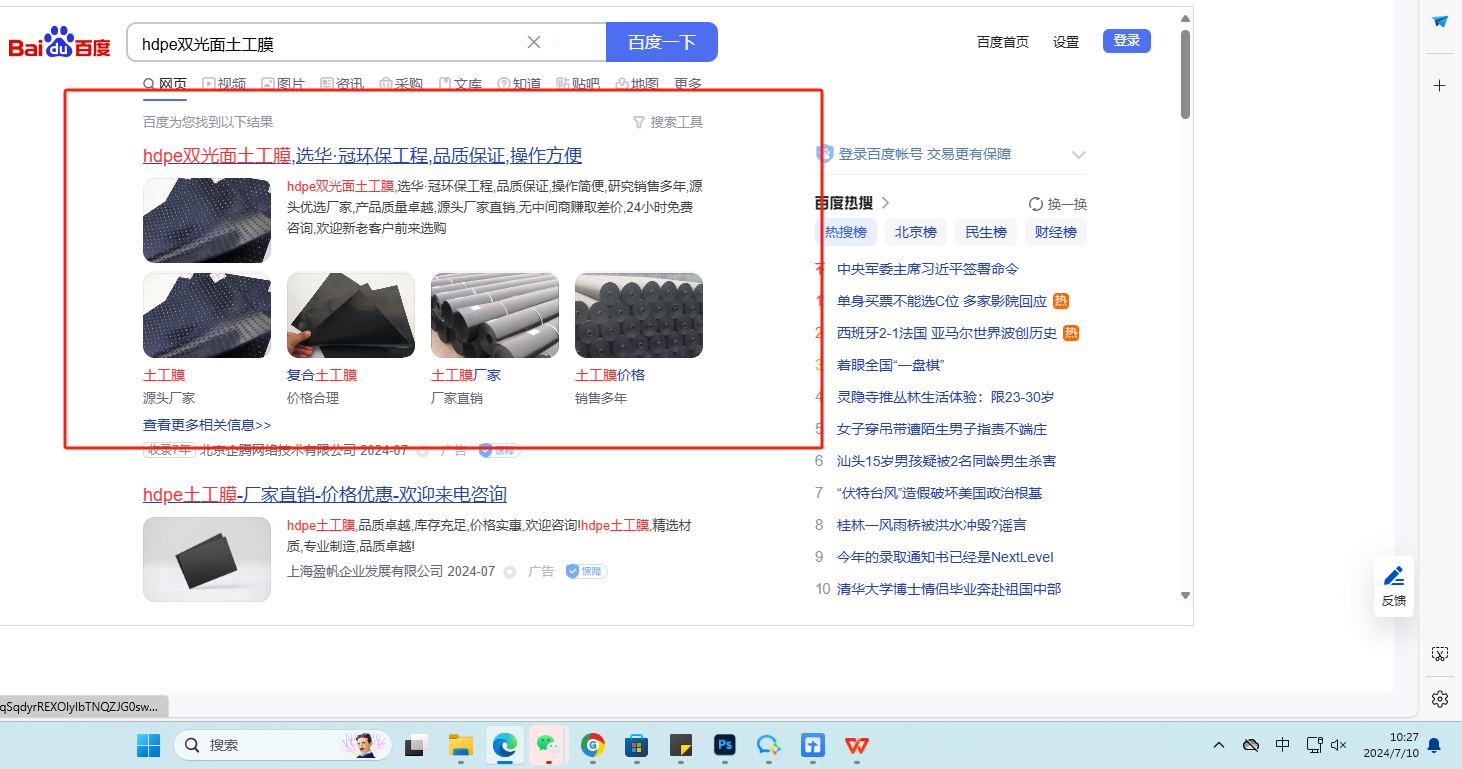Click the sidebar plus add icon

coord(1440,86)
